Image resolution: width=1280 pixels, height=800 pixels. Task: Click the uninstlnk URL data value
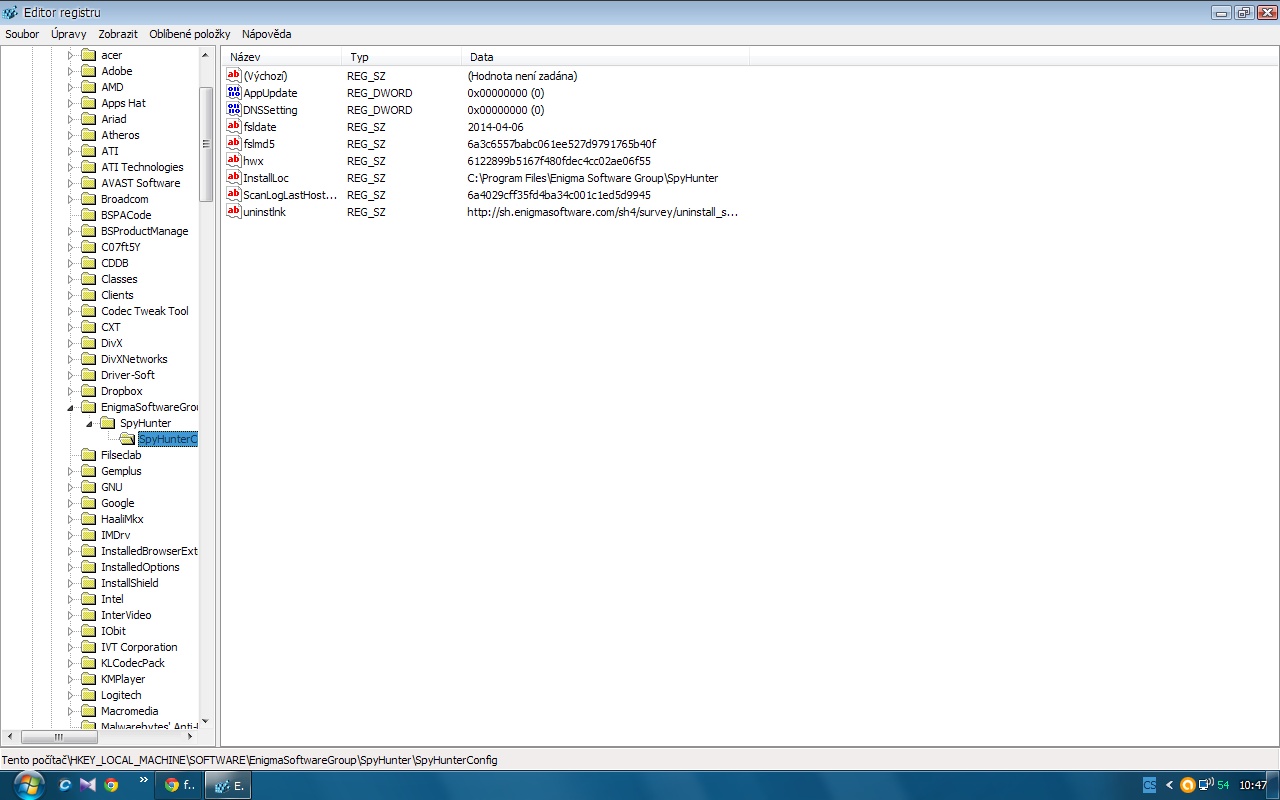pos(602,212)
